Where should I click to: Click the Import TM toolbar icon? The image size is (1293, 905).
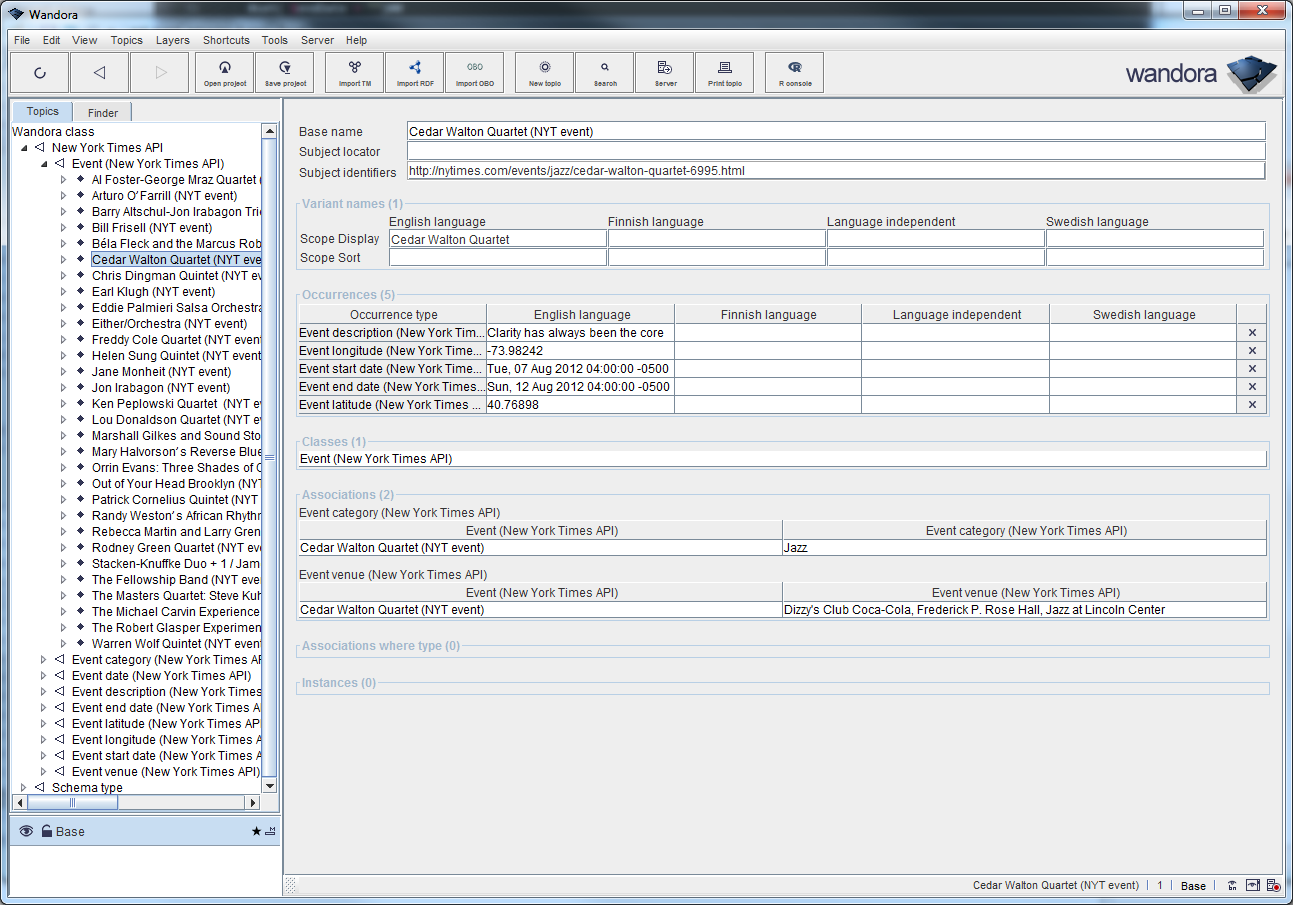pos(355,72)
